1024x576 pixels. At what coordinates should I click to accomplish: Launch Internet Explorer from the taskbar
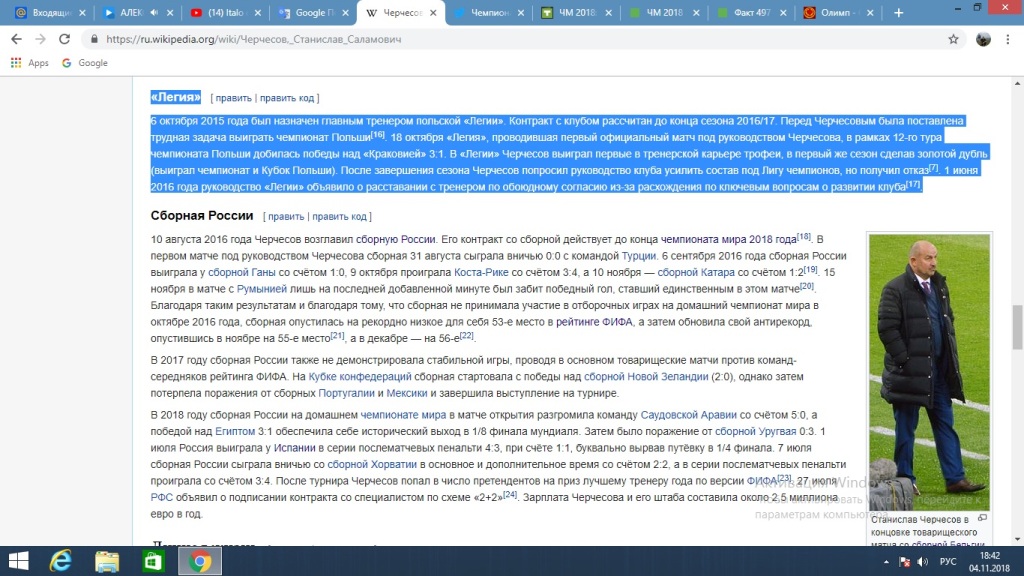[61, 561]
